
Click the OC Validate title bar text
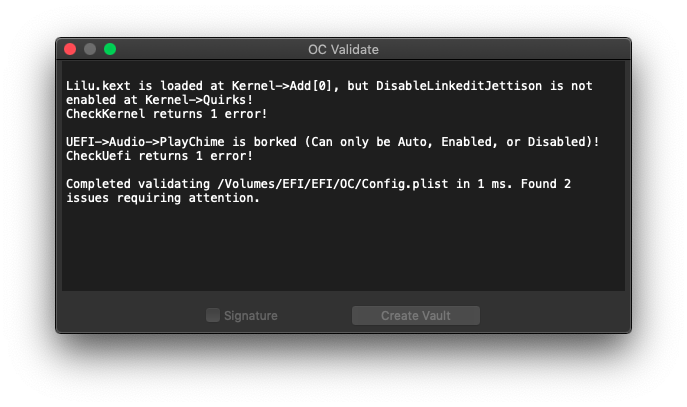tap(343, 50)
